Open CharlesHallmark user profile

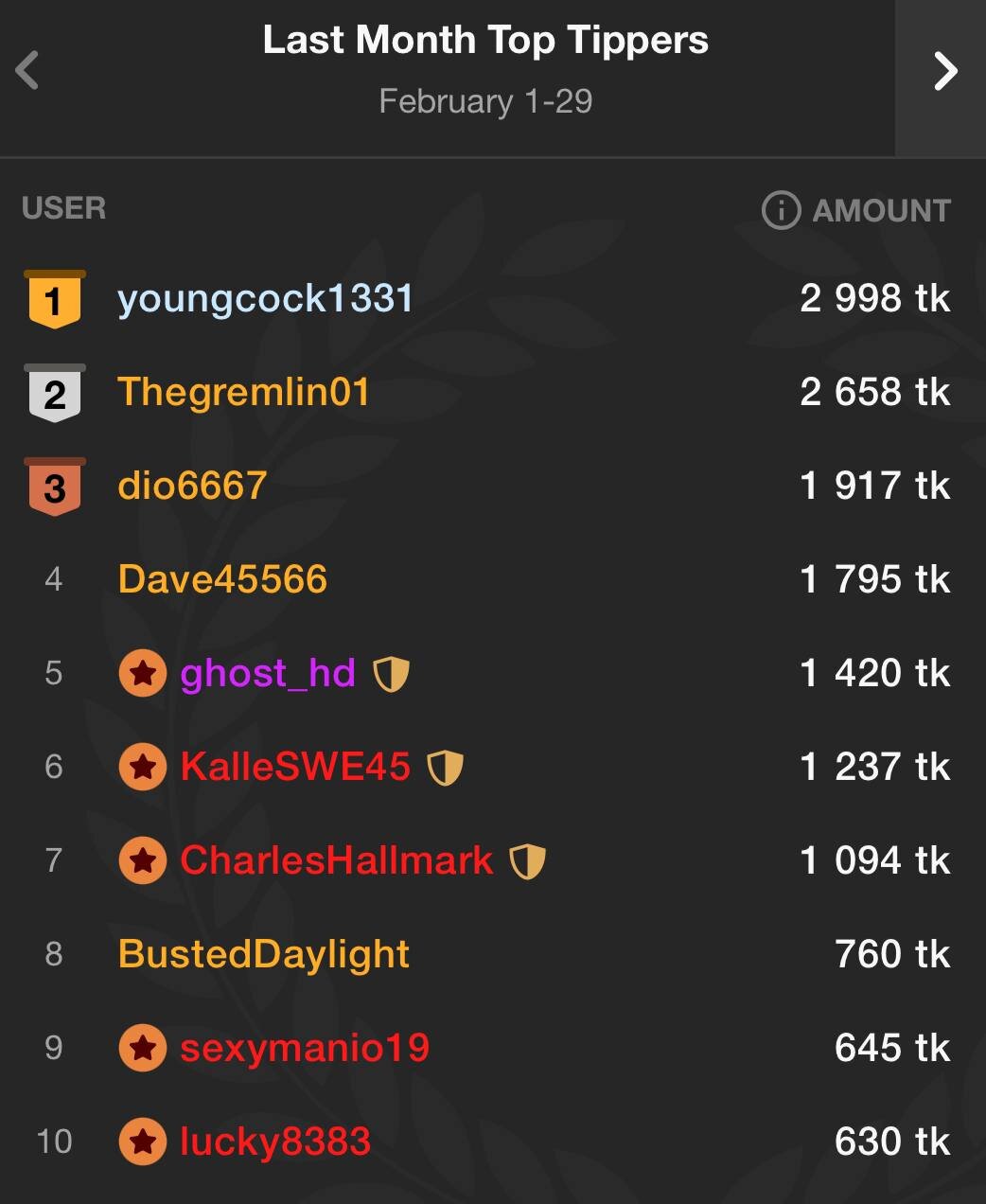tap(336, 860)
